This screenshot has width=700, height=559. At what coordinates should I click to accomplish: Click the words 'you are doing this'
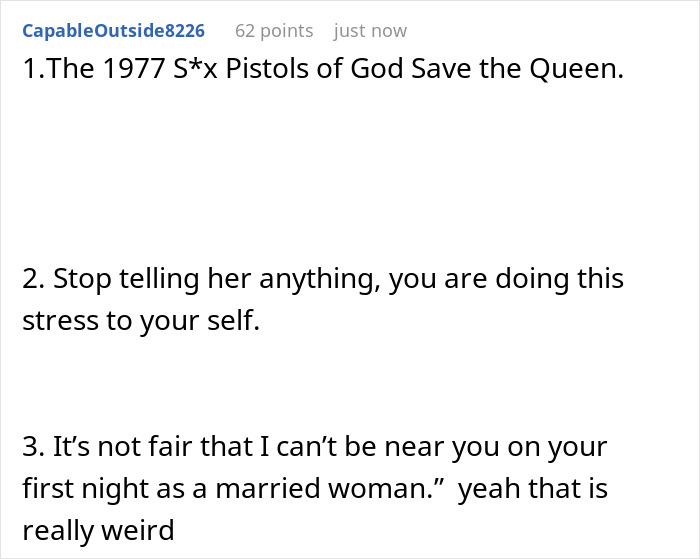click(x=506, y=279)
